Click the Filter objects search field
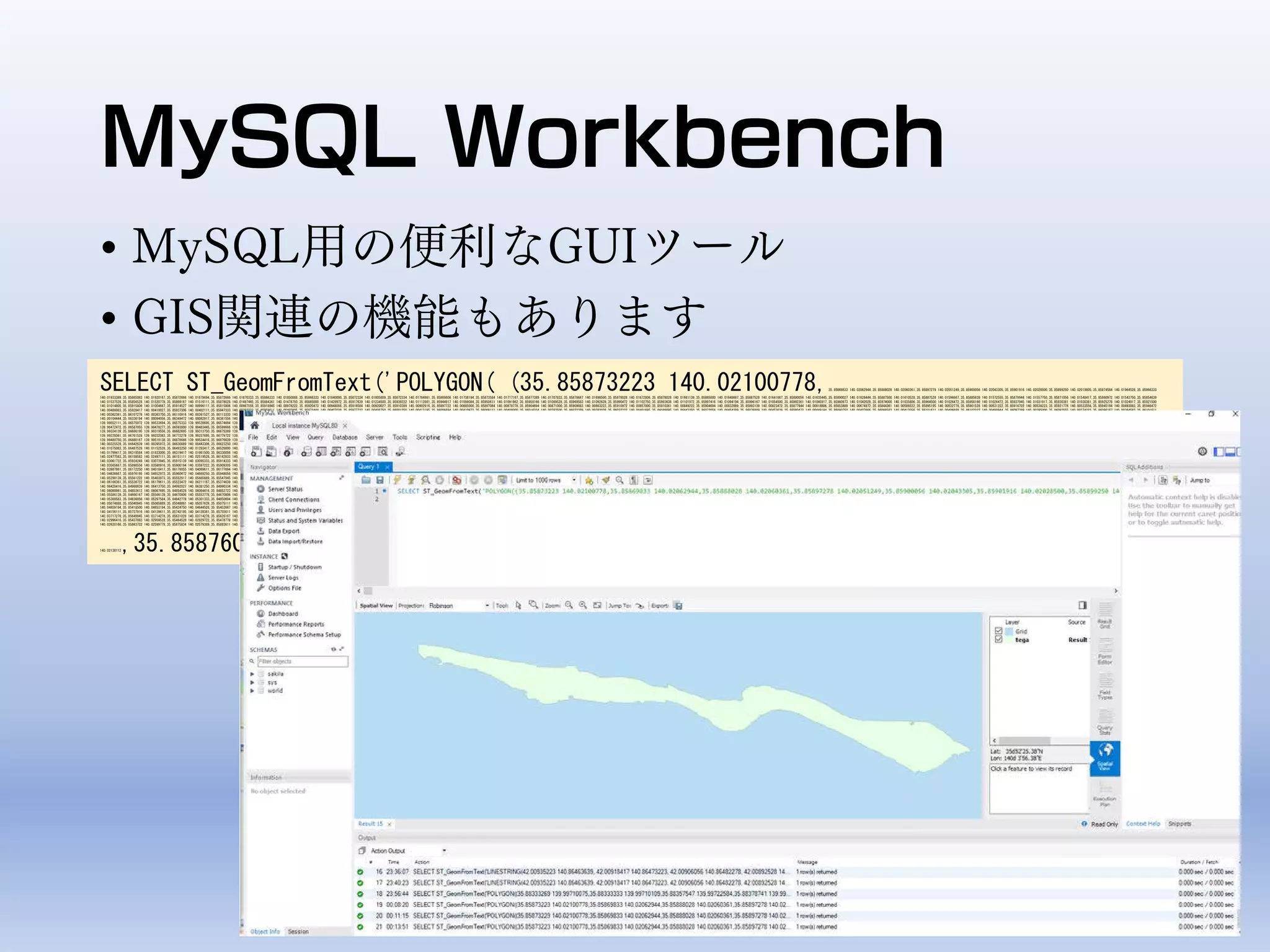The height and width of the screenshot is (952, 1270). [303, 661]
